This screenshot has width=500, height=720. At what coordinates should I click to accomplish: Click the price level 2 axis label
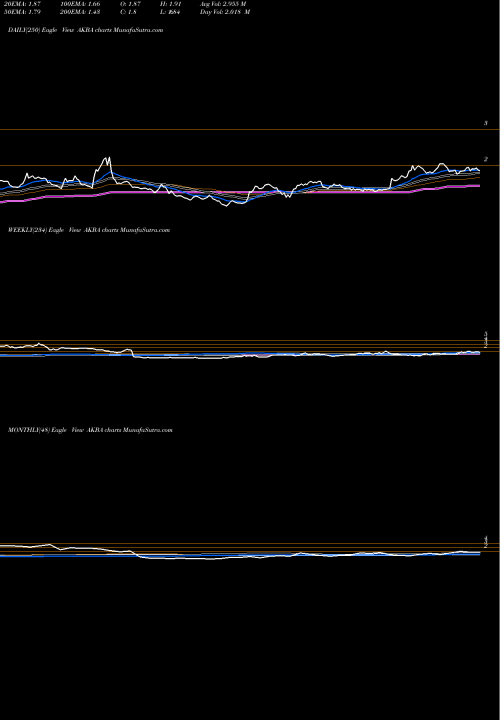pos(485,159)
